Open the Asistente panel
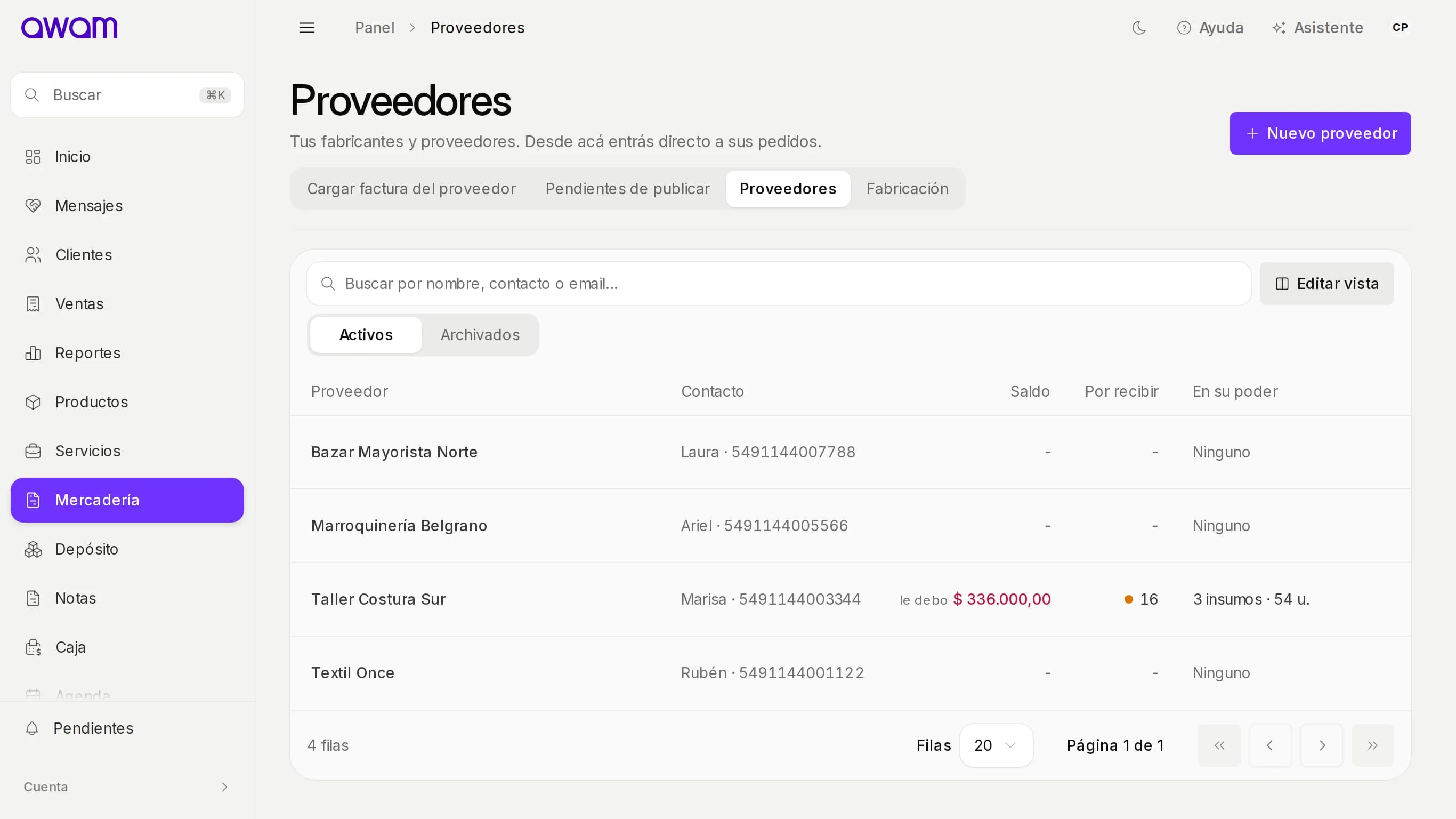 [1317, 28]
